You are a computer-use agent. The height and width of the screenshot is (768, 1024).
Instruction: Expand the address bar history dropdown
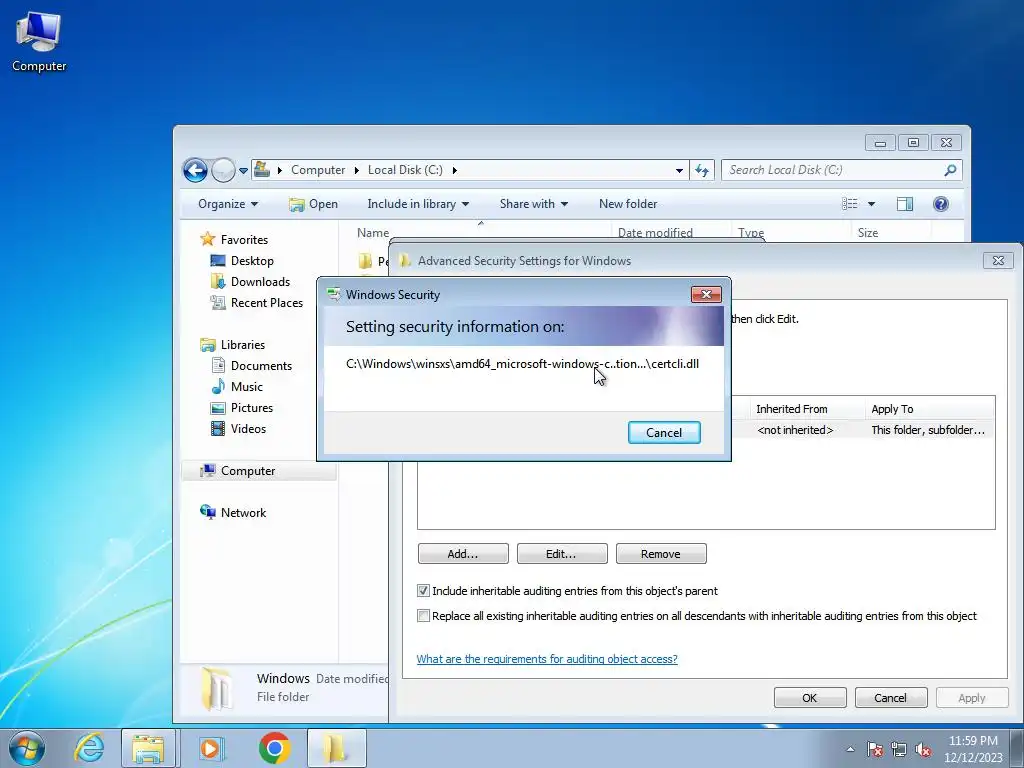[x=679, y=170]
